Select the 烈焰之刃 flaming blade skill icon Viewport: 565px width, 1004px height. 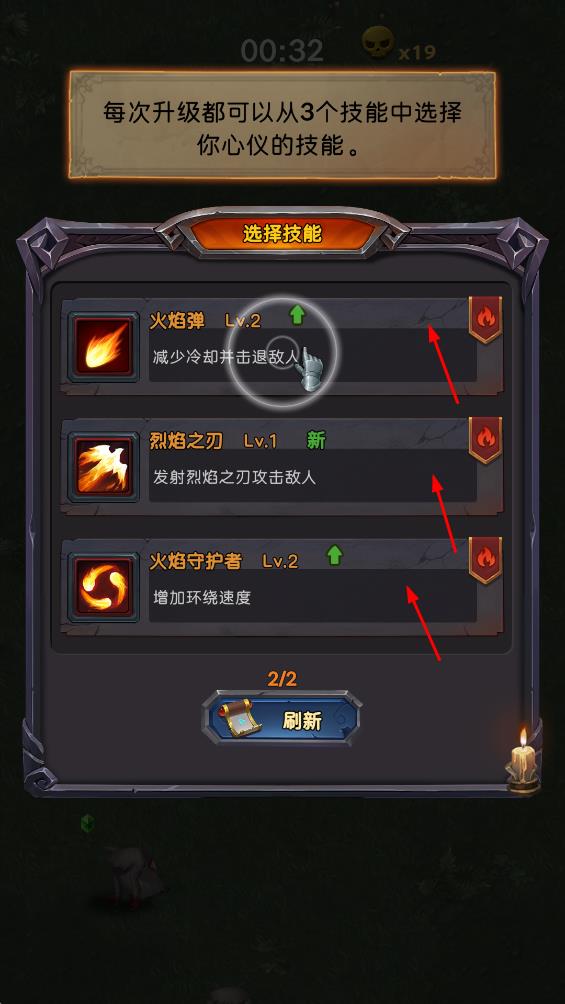[x=103, y=467]
